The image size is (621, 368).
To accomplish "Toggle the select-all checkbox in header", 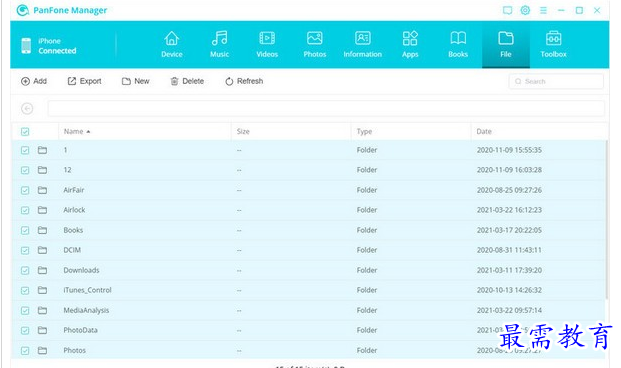I will click(25, 132).
